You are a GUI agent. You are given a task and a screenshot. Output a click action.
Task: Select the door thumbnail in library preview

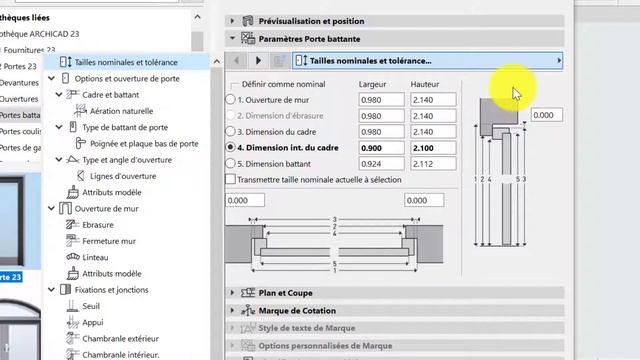pos(20,221)
